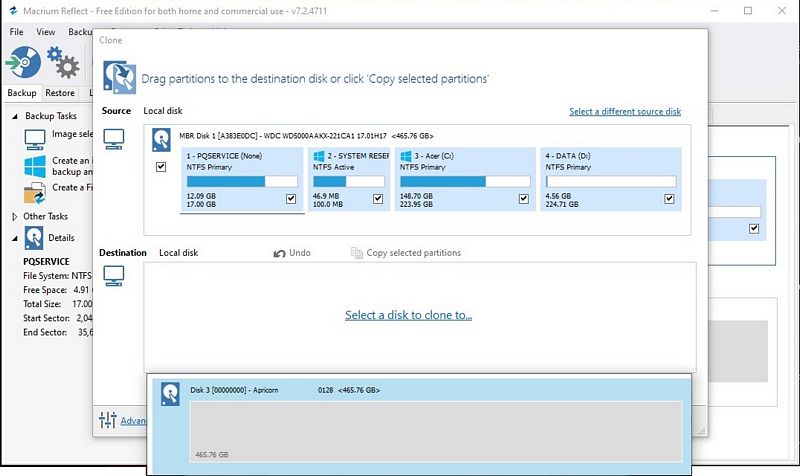This screenshot has height=476, width=800.
Task: Click the Acer (C:) partition usage bar
Action: pyautogui.click(x=465, y=182)
